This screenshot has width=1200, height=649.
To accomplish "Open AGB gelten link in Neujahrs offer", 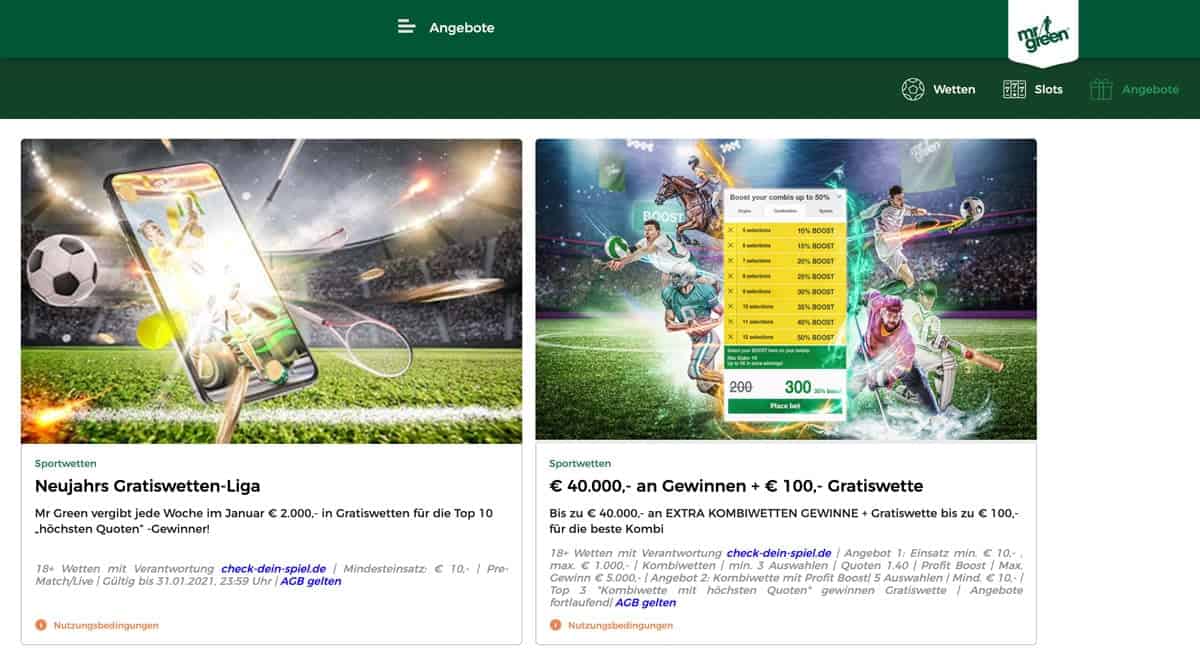I will [310, 581].
